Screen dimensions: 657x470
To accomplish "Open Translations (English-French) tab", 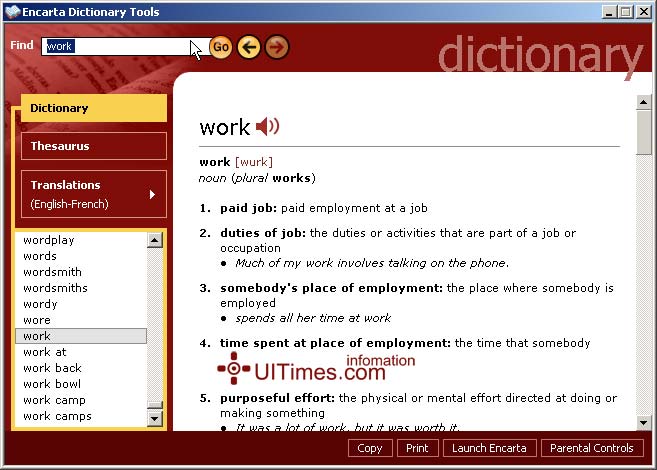I will point(94,194).
